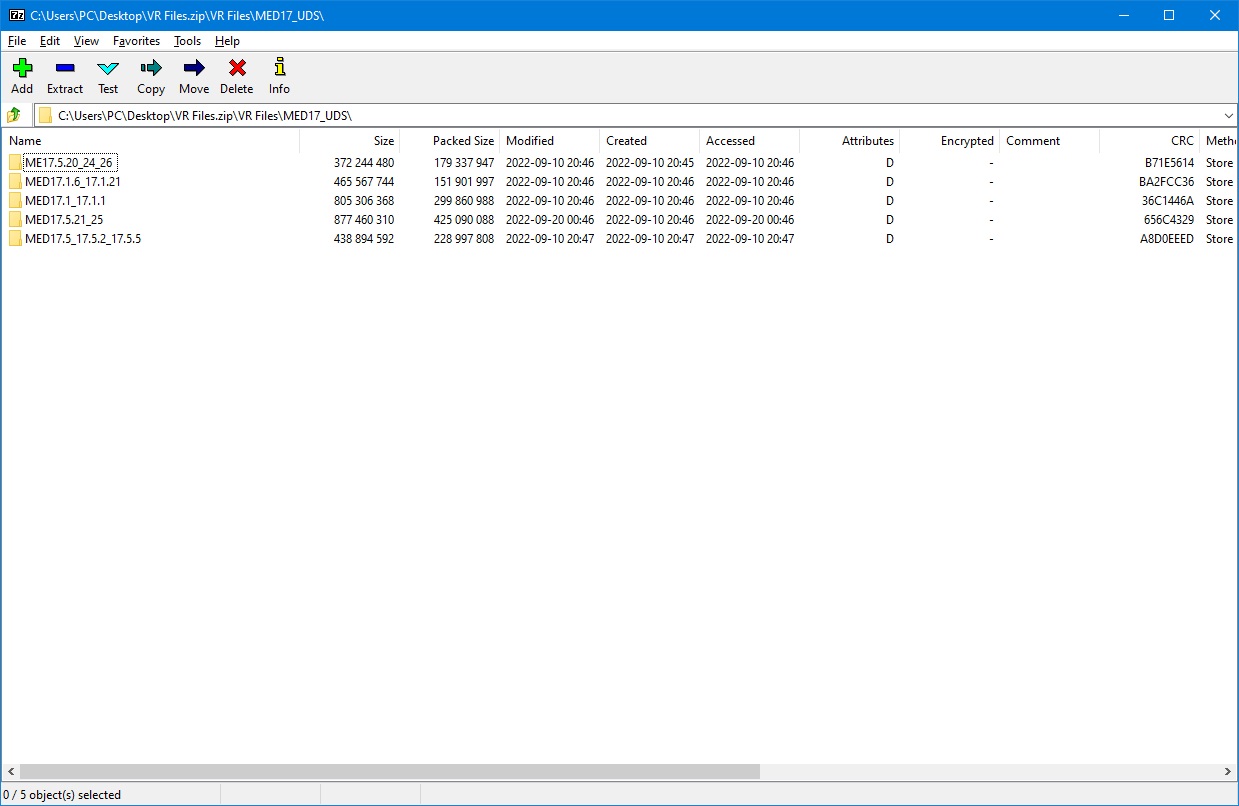
Task: Open the Favorites menu
Action: point(136,41)
